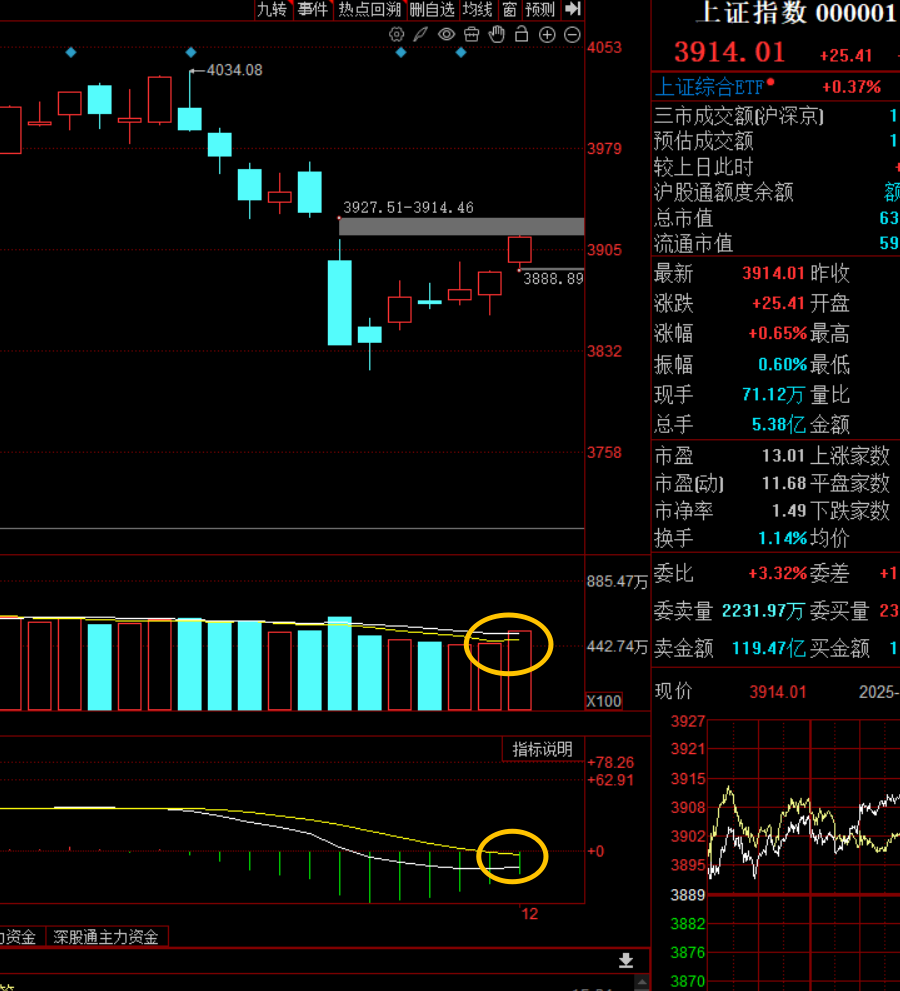Click the gray 3927.51-3914.46 gap zone

coord(461,226)
